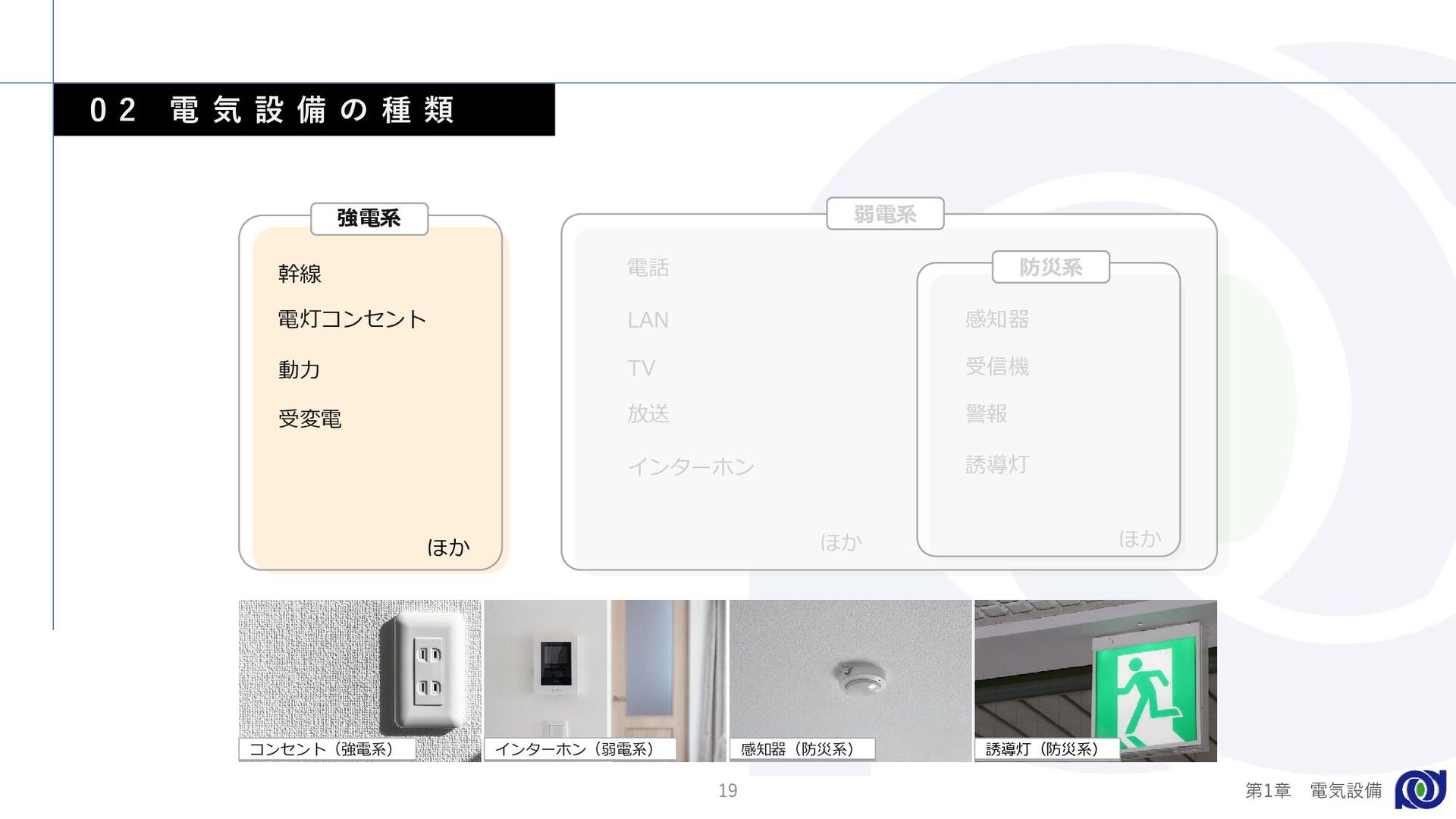
Task: Click the LAN item
Action: [x=648, y=320]
